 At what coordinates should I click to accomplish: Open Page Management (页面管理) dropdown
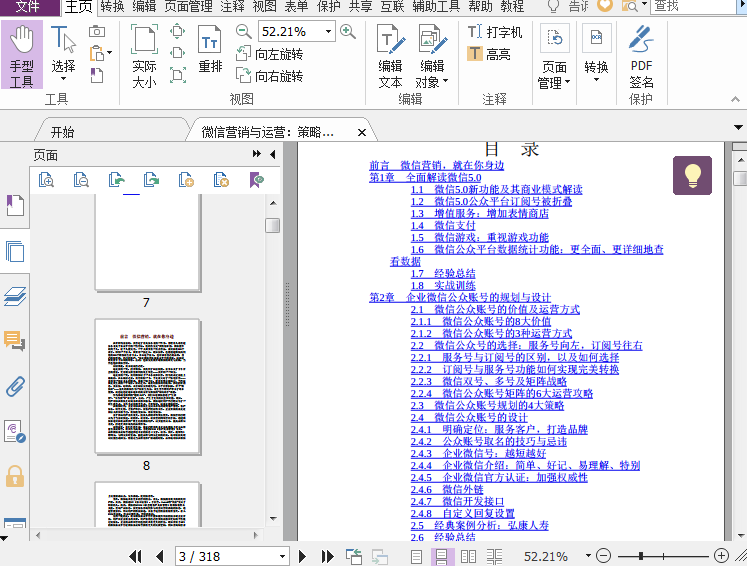[555, 56]
